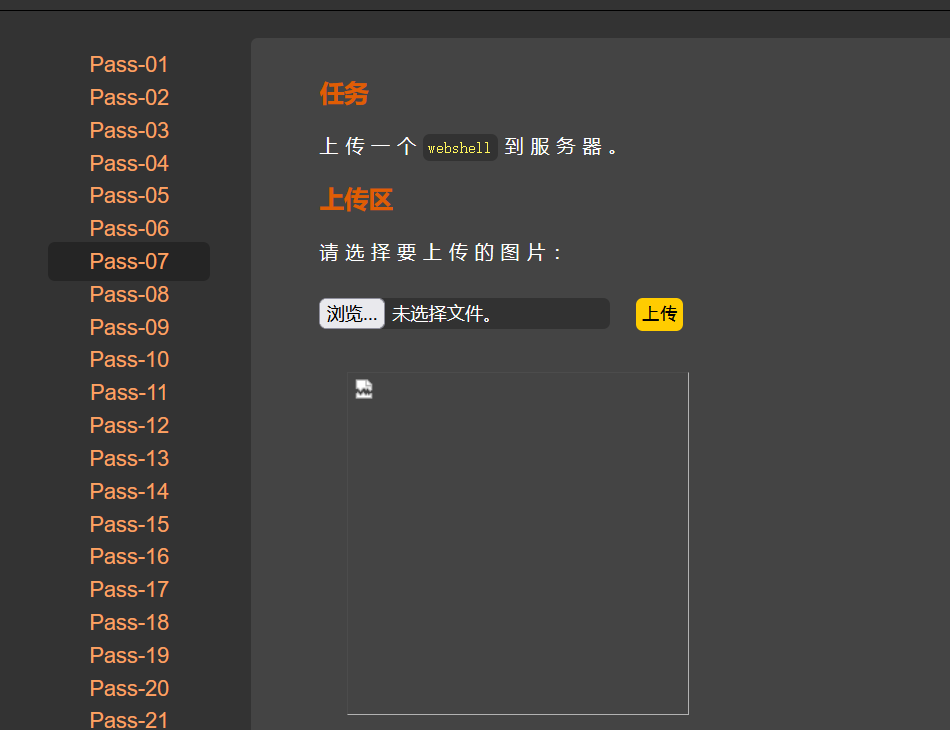
Task: Open Pass-15 from the list
Action: 129,524
